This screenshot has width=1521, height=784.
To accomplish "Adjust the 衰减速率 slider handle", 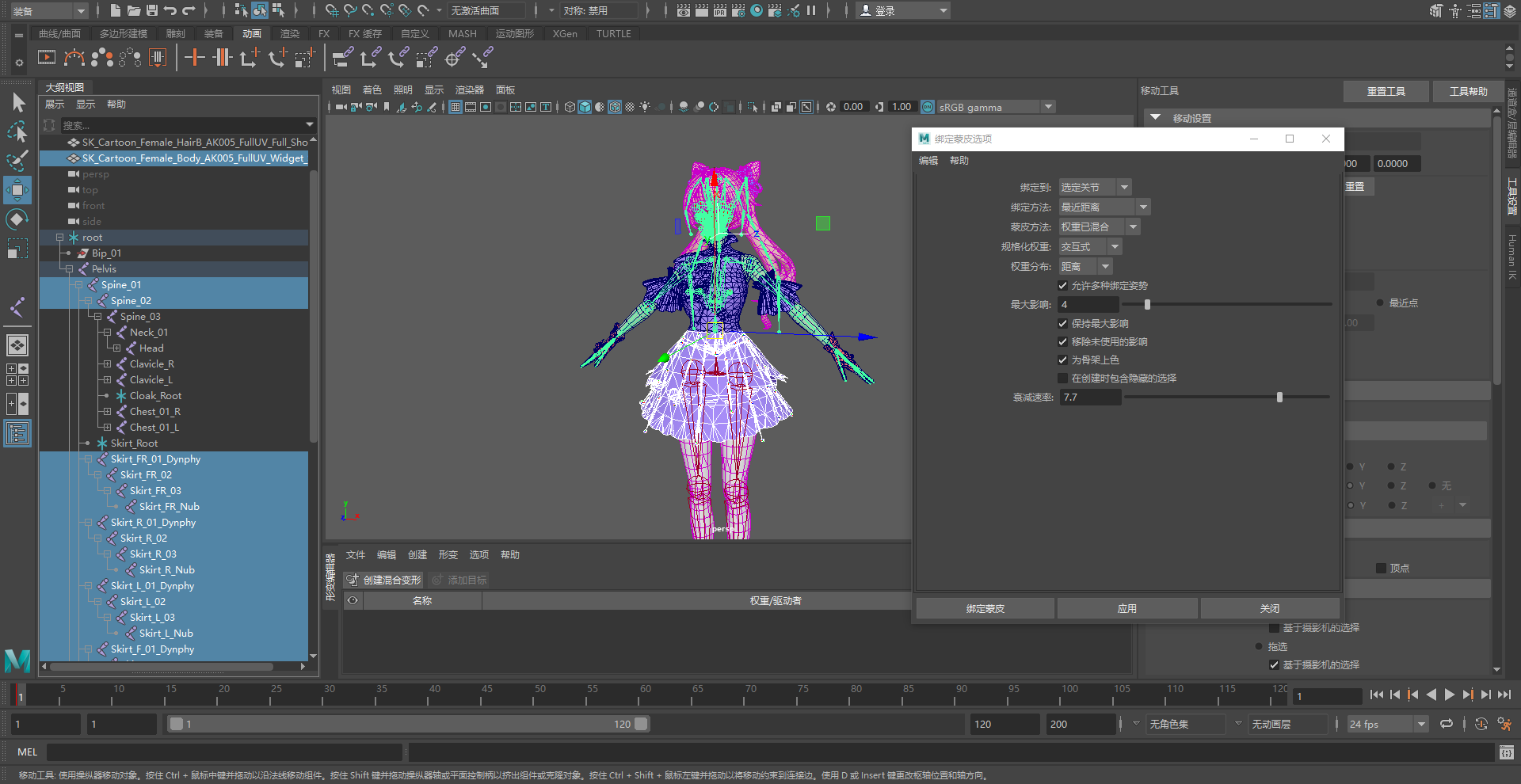I will coord(1279,398).
